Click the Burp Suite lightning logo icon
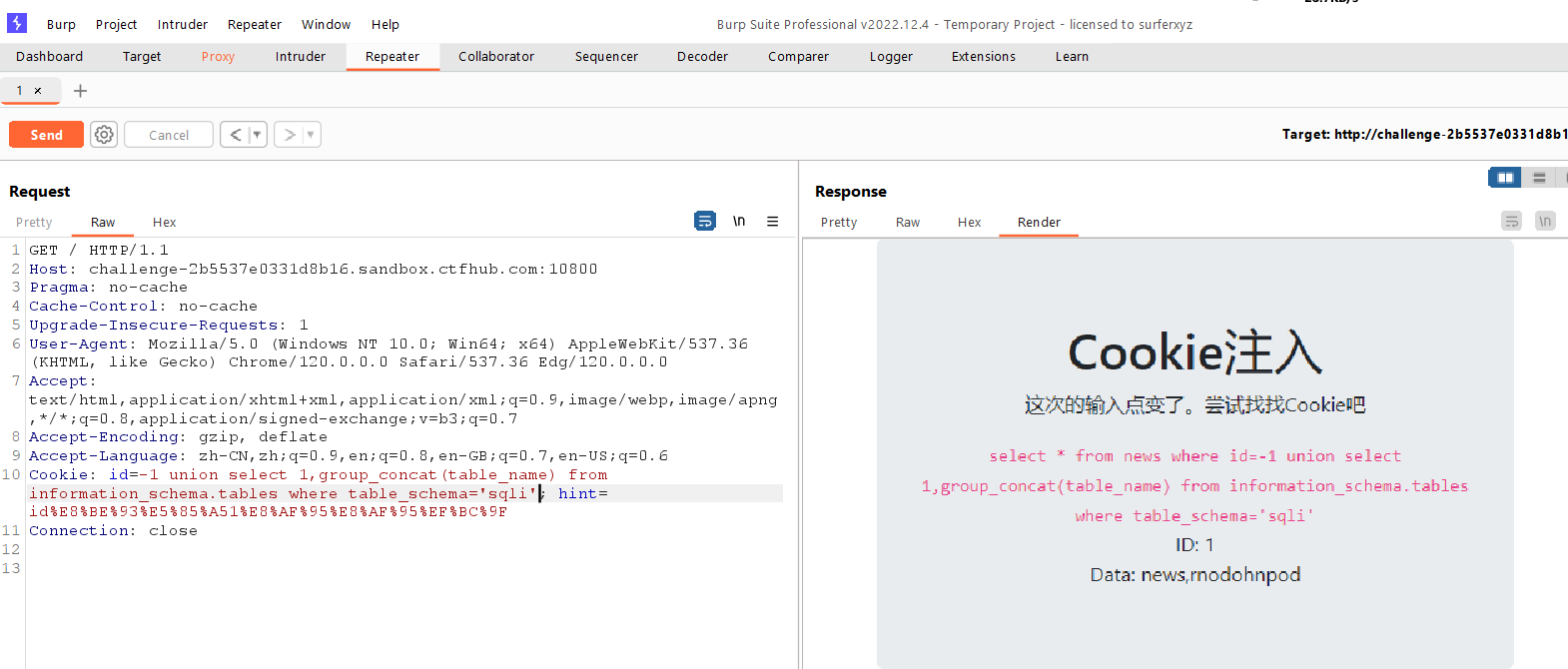The width and height of the screenshot is (1568, 669). [x=17, y=23]
